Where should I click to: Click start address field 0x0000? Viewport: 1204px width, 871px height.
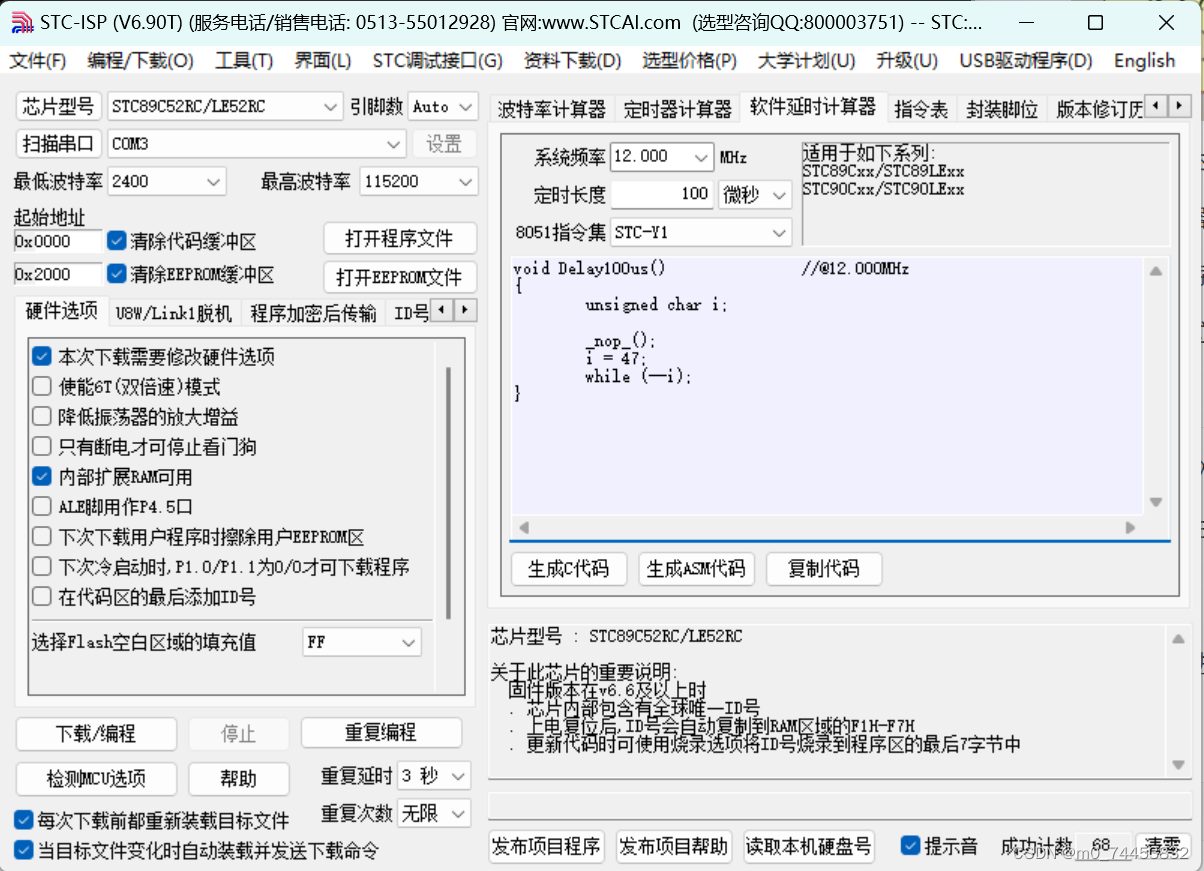point(59,241)
